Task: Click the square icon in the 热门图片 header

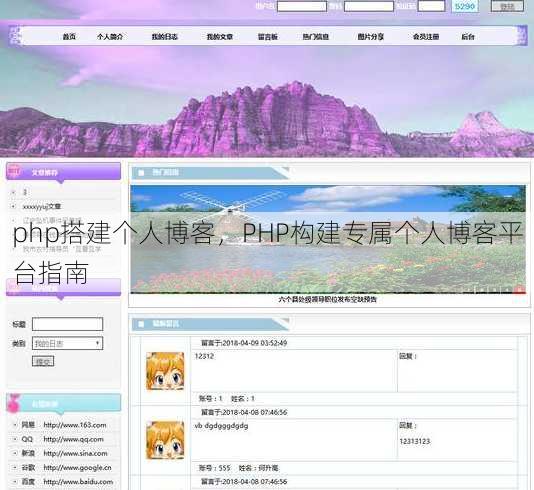Action: click(x=141, y=173)
